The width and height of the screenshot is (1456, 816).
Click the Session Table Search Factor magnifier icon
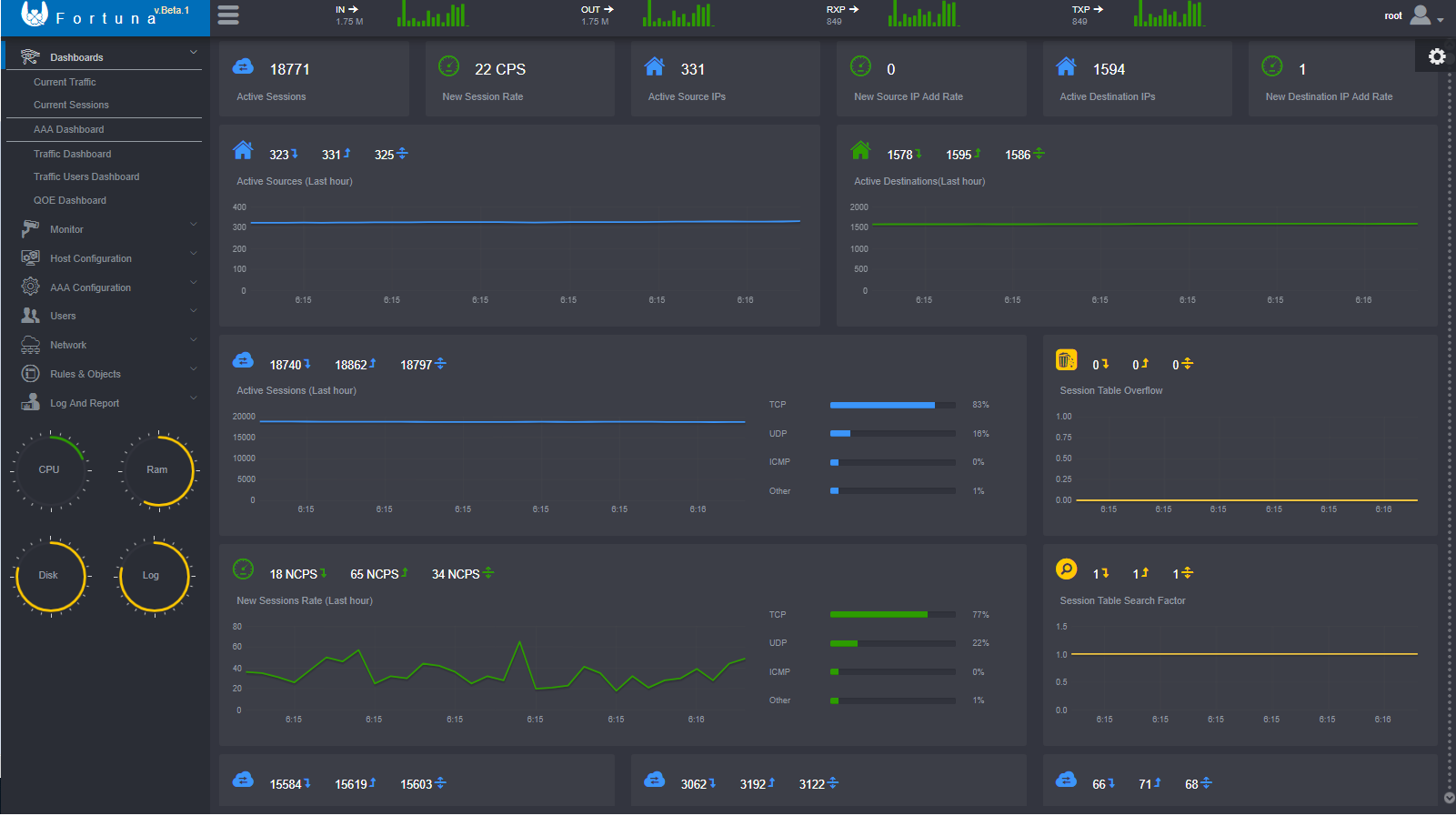pyautogui.click(x=1066, y=569)
